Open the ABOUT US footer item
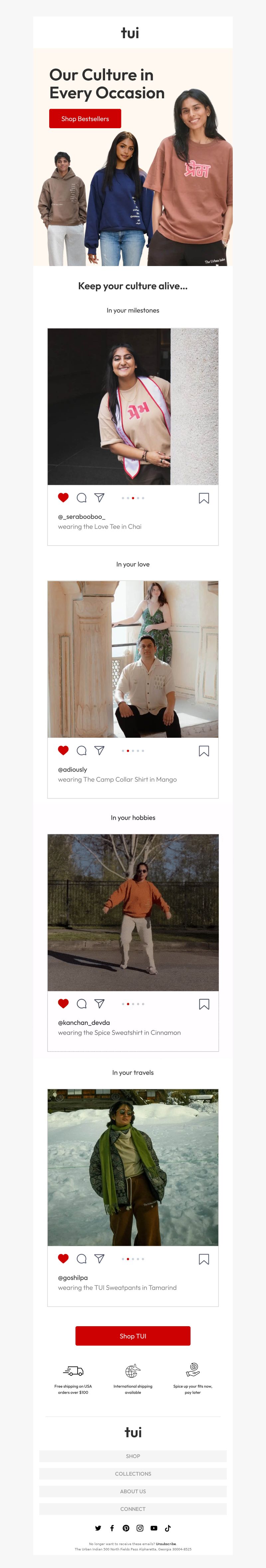 point(133,1491)
